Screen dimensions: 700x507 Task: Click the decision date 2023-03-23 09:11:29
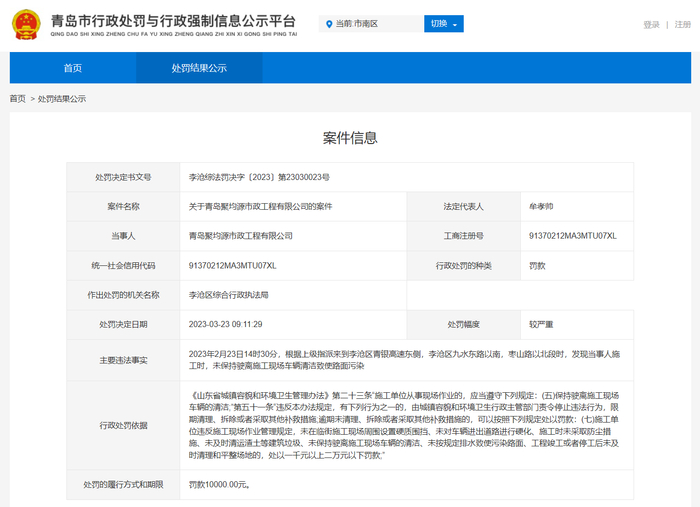[225, 324]
